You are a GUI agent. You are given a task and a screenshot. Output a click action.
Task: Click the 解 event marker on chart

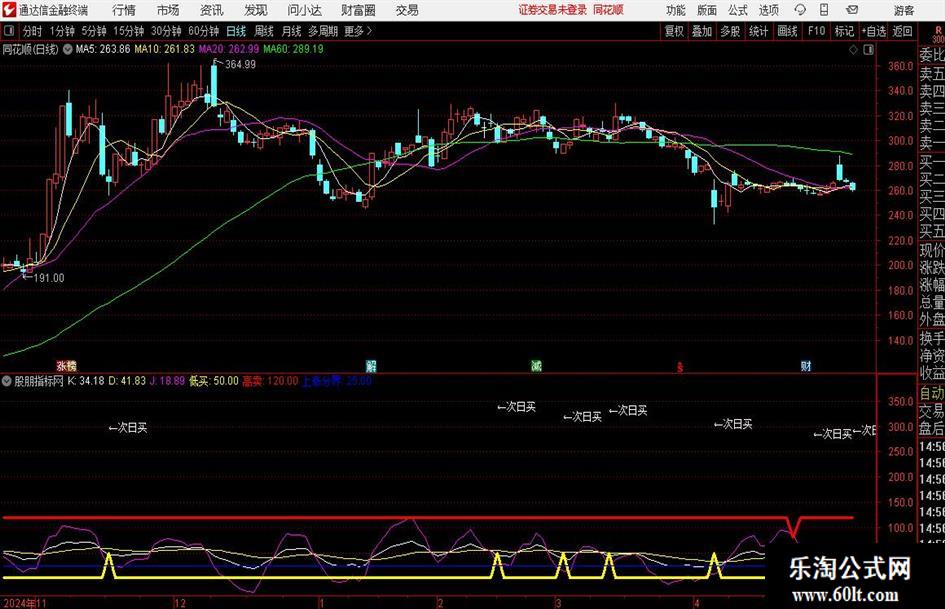click(x=371, y=365)
